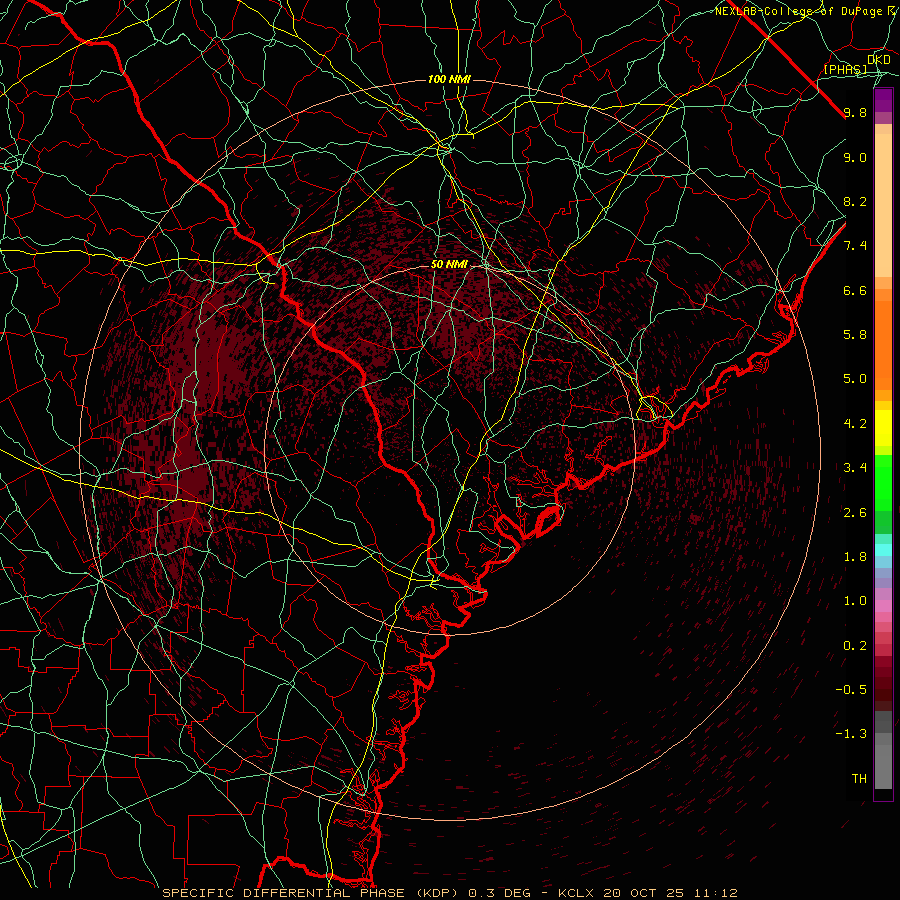Image resolution: width=900 pixels, height=900 pixels.
Task: Click the 0.2 value on the color scale
Action: [x=855, y=646]
